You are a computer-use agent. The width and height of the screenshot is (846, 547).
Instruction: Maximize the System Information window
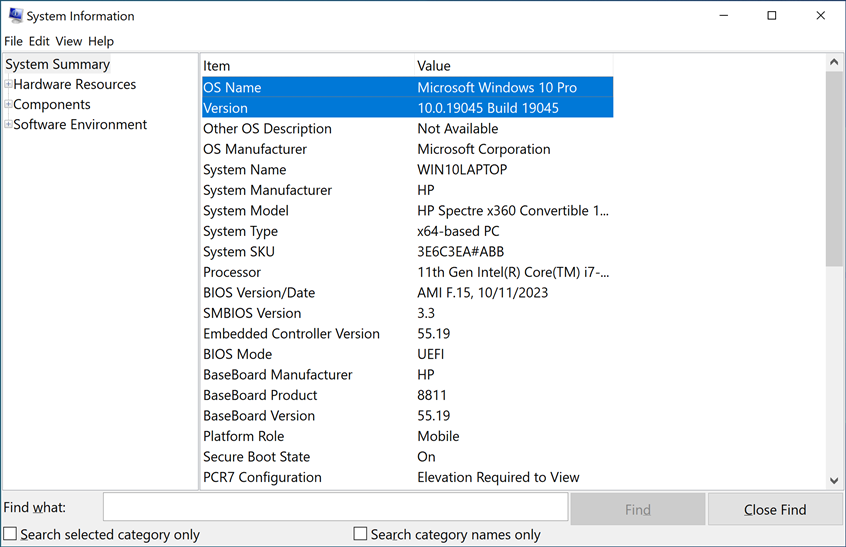[772, 16]
